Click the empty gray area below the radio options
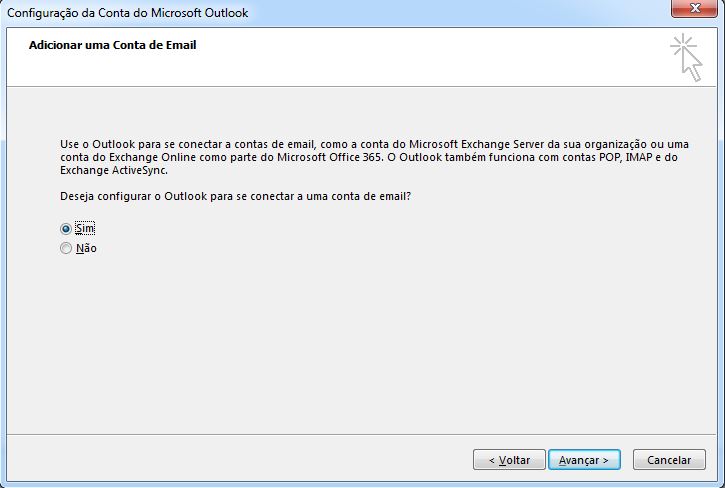Viewport: 725px width, 488px height. [x=360, y=340]
